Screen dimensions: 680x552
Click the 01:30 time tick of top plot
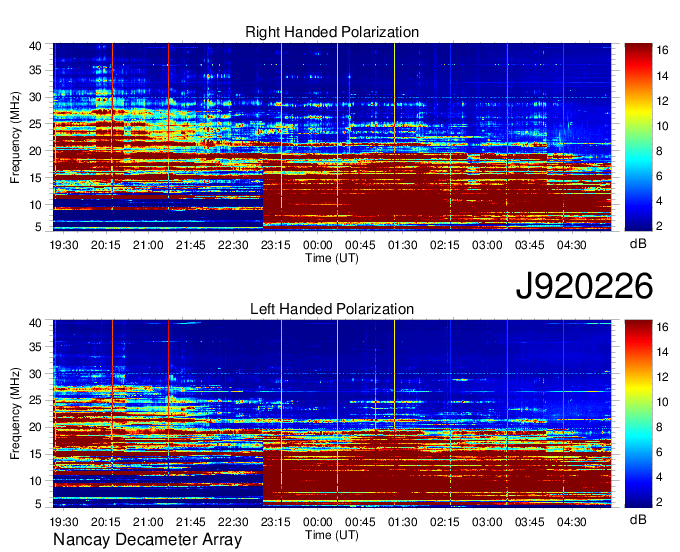coord(402,245)
